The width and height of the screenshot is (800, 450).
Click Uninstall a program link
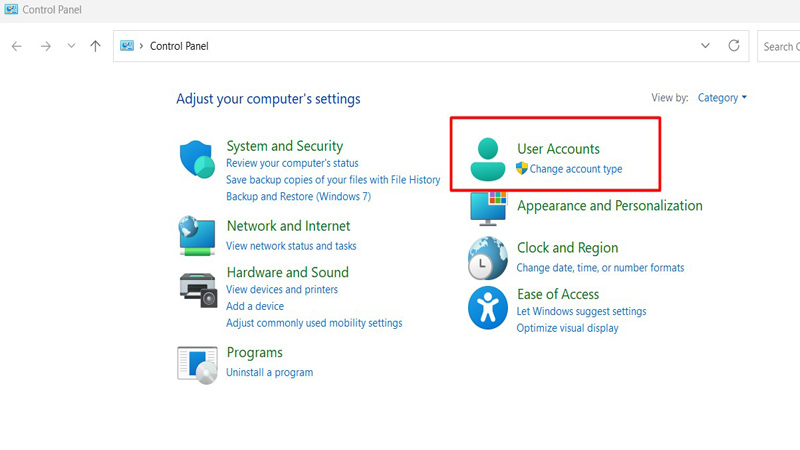coord(269,372)
